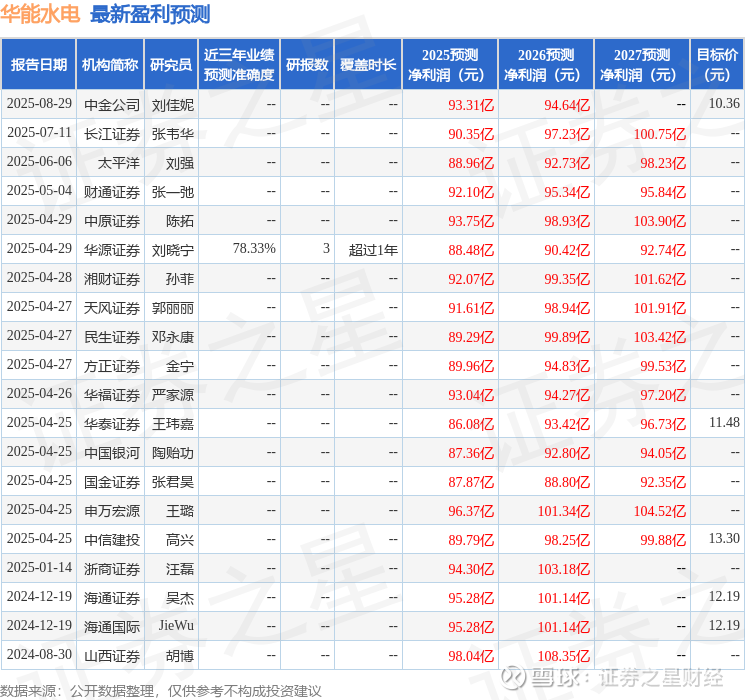Click analyst name 严家源
Screen dimensions: 745x700
(x=172, y=395)
